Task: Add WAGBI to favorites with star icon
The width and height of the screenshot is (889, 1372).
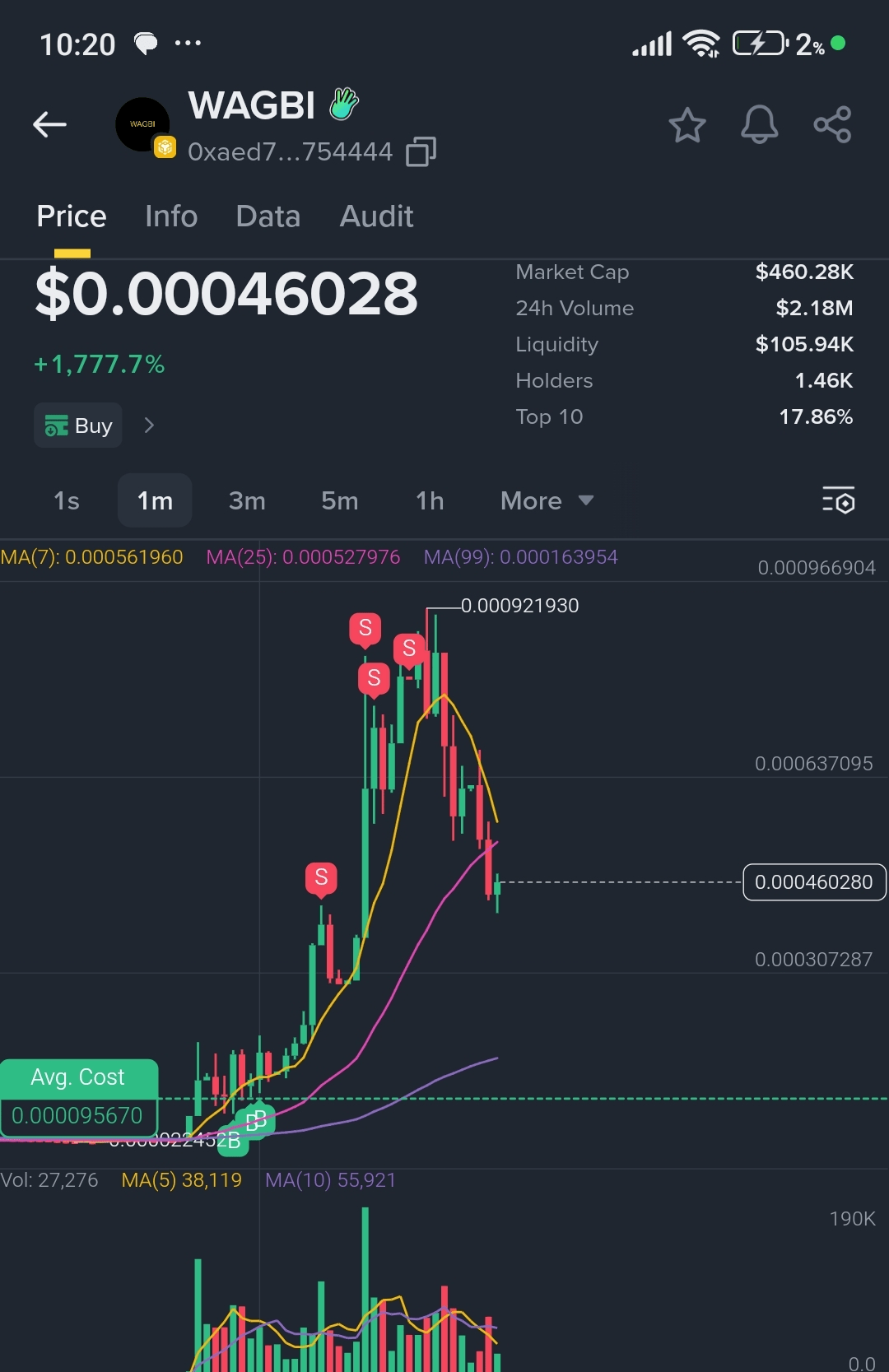Action: click(x=687, y=125)
